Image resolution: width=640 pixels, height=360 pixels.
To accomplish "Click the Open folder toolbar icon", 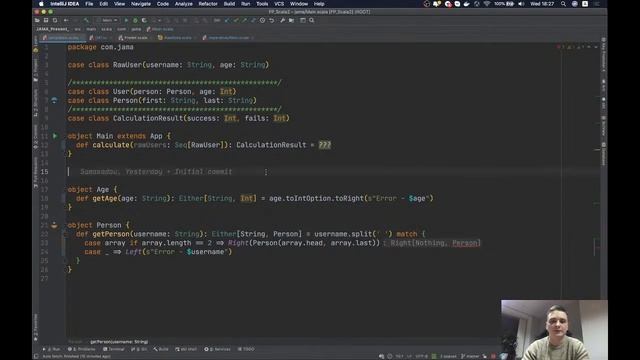I will click(37, 20).
